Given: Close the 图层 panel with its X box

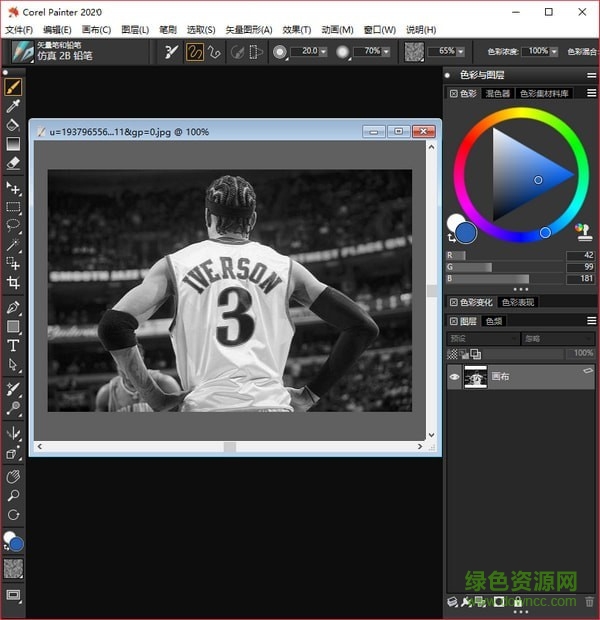Looking at the screenshot, I should pos(454,322).
